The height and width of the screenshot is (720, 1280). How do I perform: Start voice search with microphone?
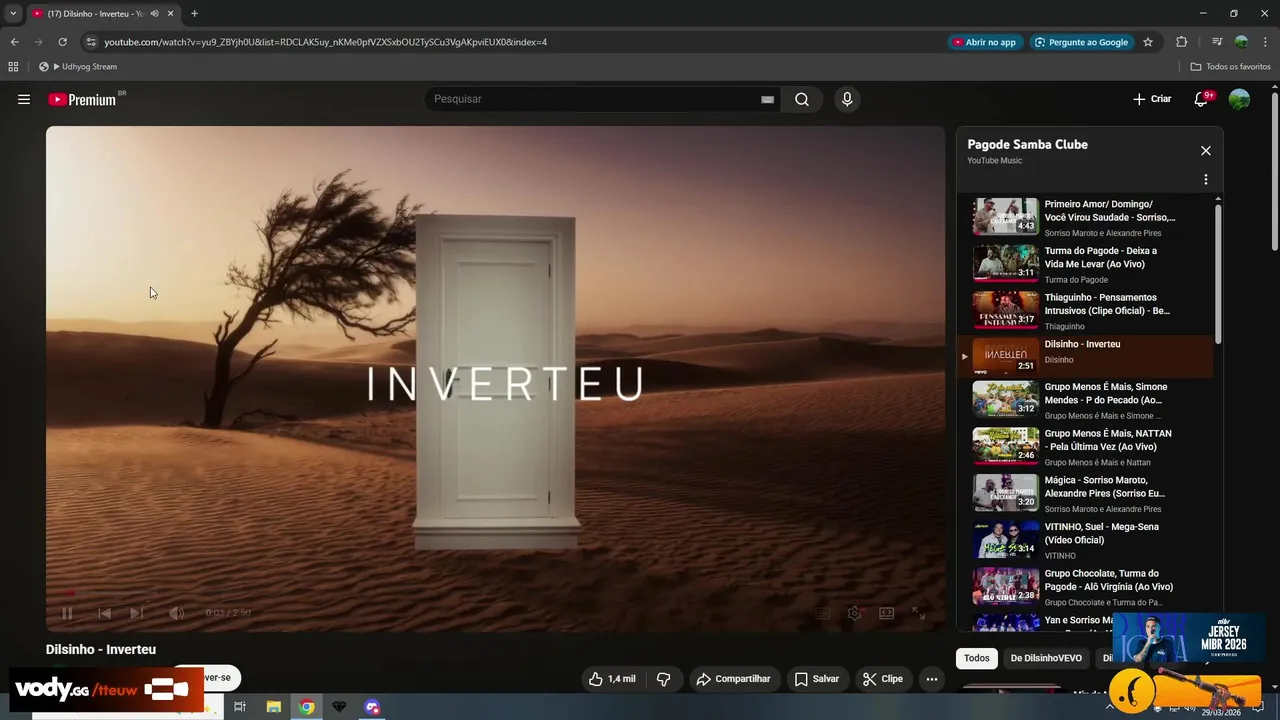pos(847,99)
